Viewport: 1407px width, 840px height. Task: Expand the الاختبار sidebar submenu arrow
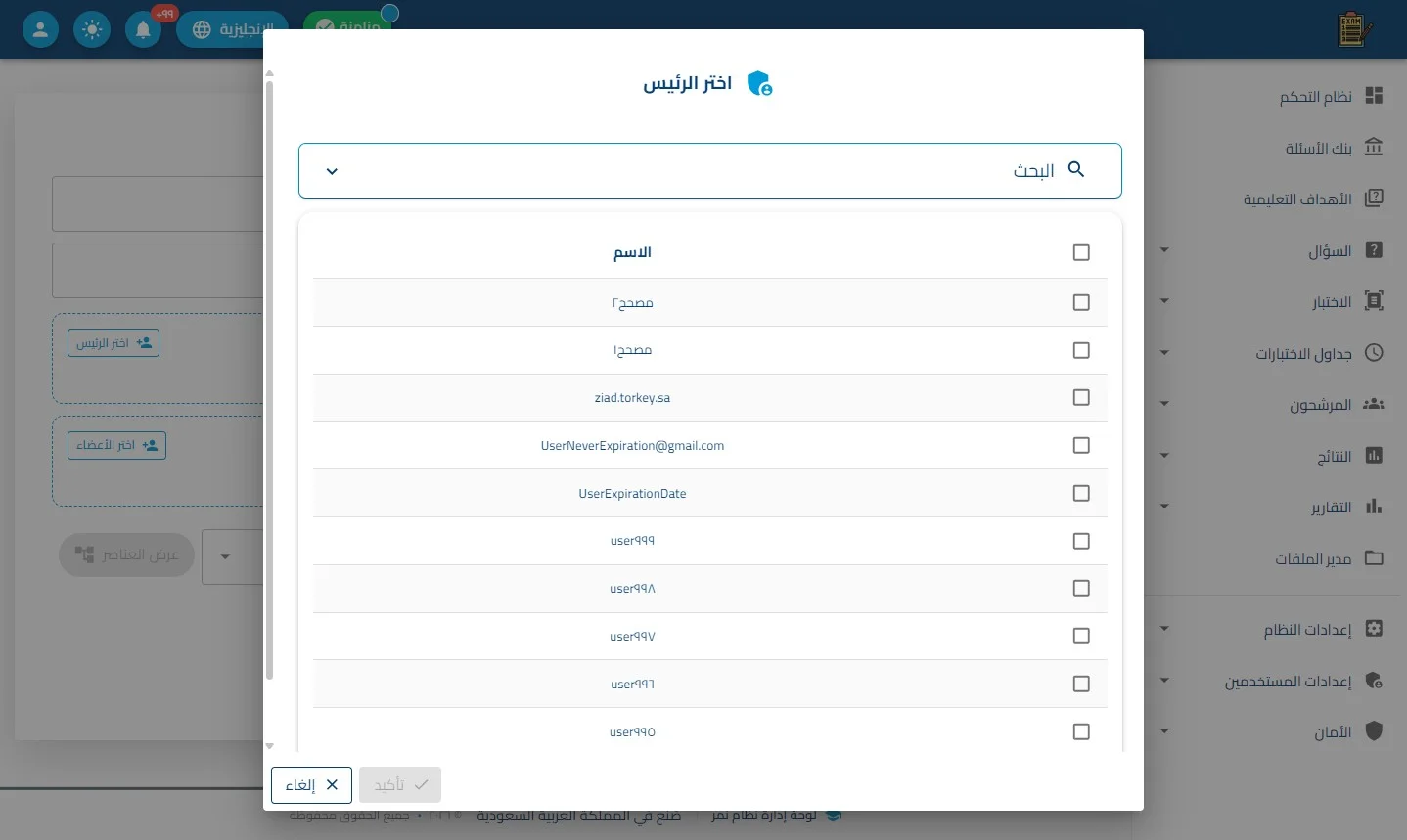1164,301
